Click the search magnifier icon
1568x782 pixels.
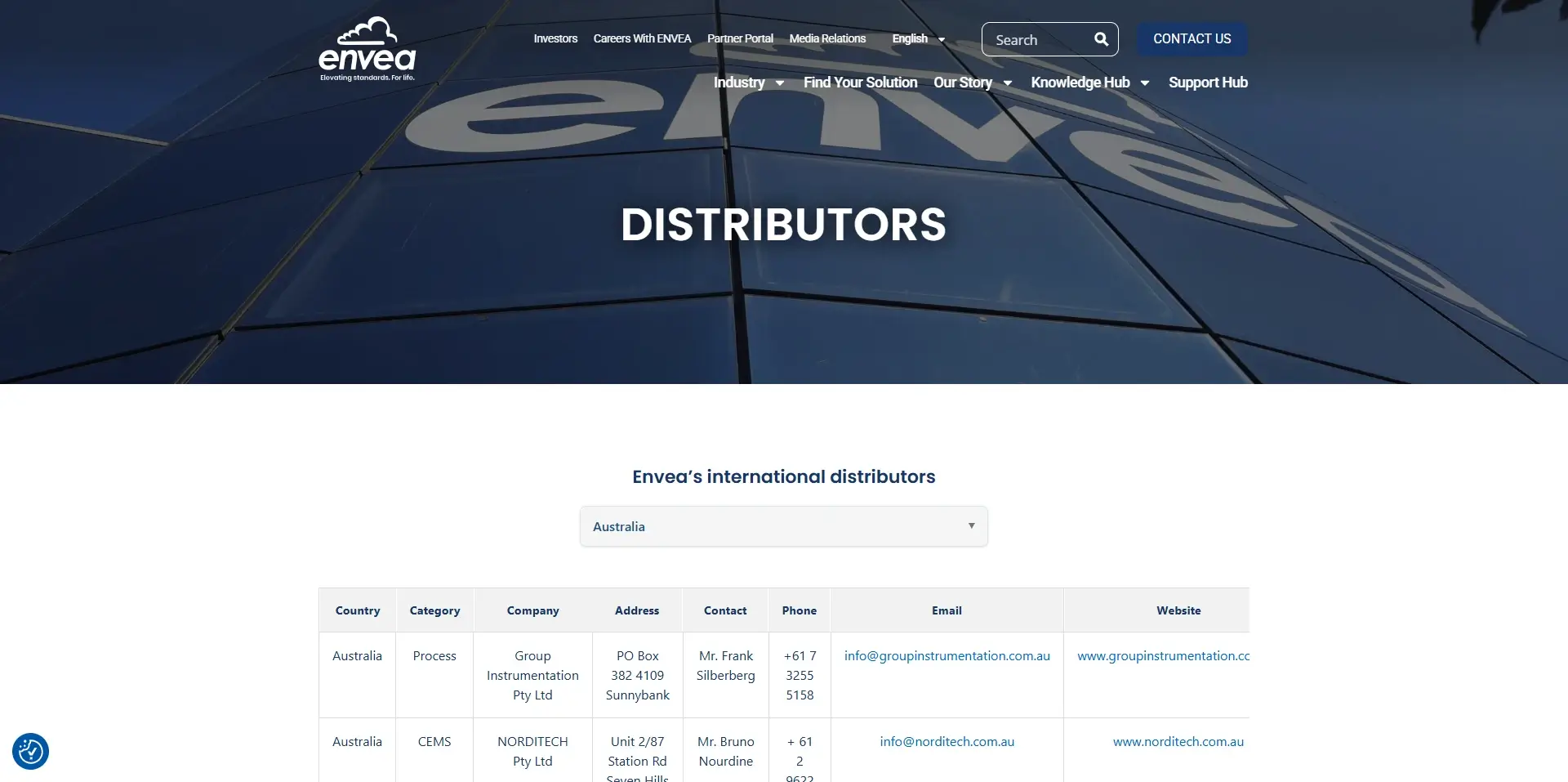tap(1101, 39)
